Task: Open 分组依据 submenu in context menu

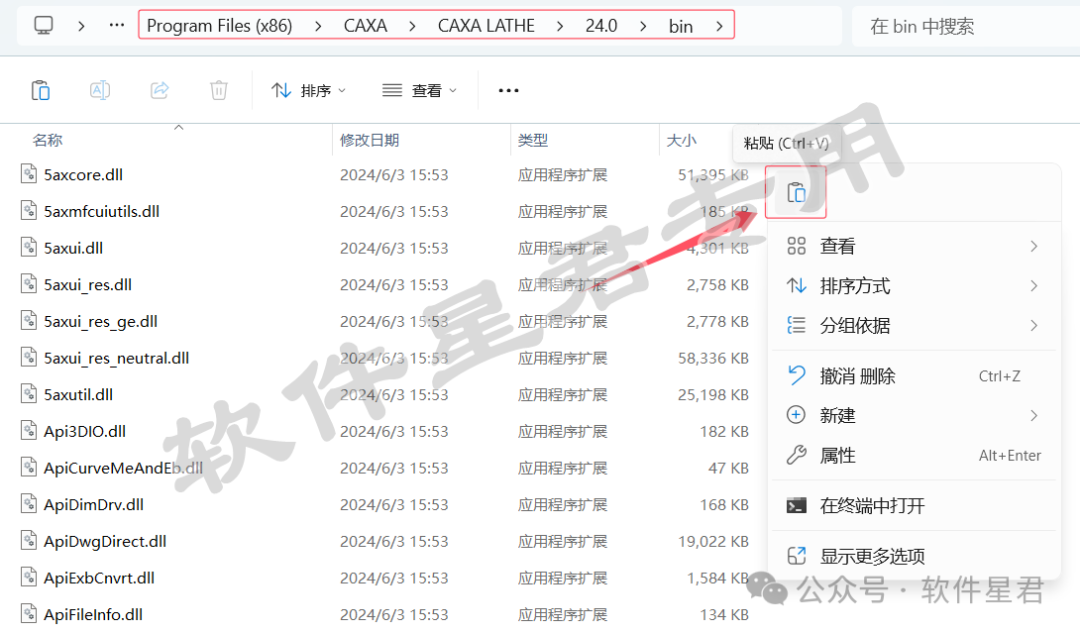Action: click(913, 325)
